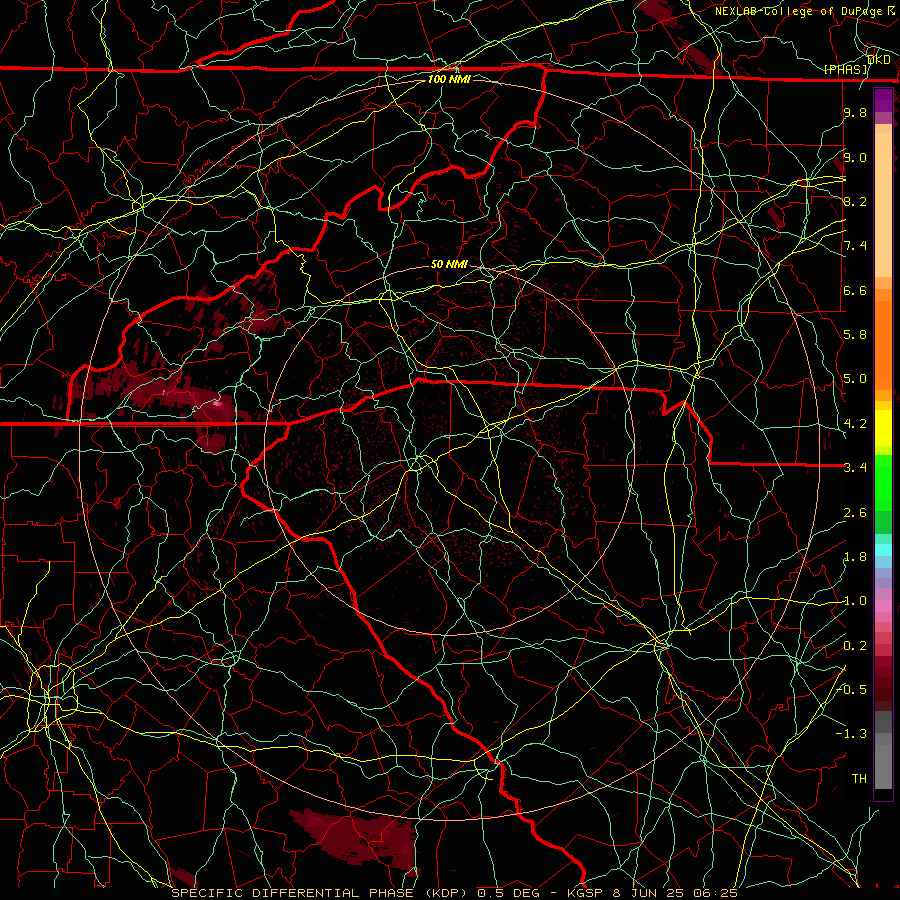Pick the cyan segment of the color bar
Screen dimensions: 900x900
[x=883, y=550]
